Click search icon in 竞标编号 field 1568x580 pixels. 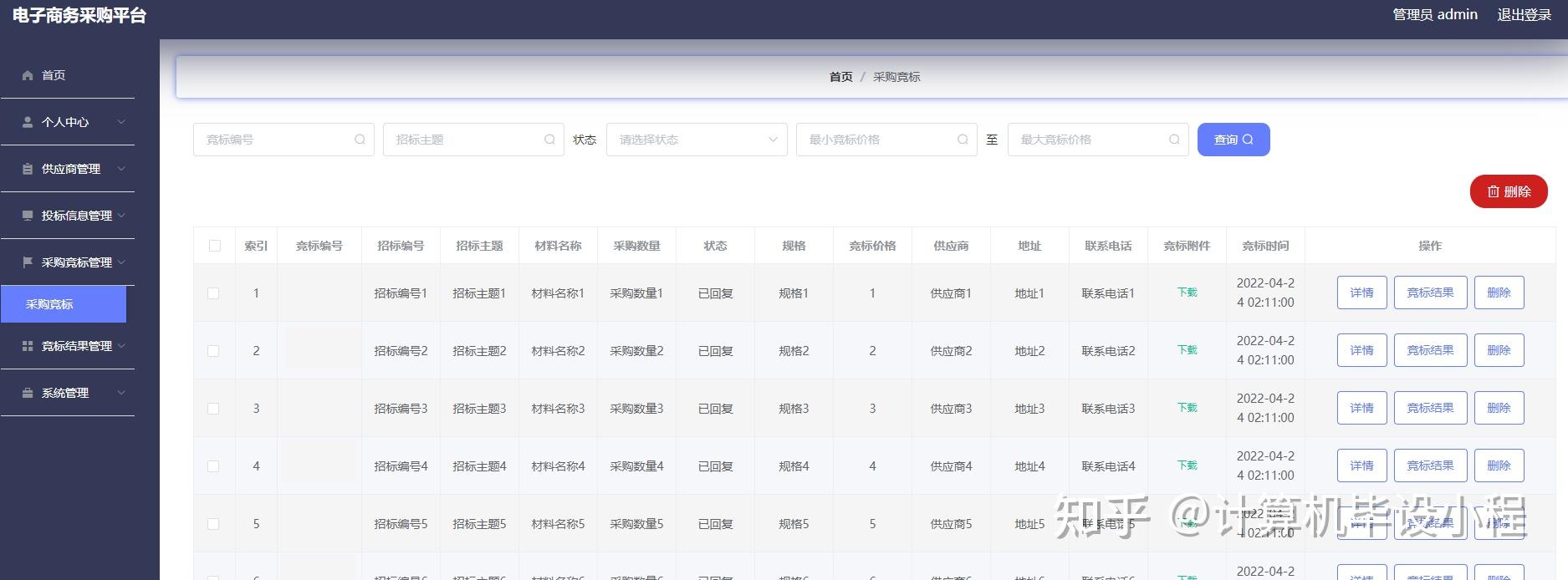pos(360,140)
